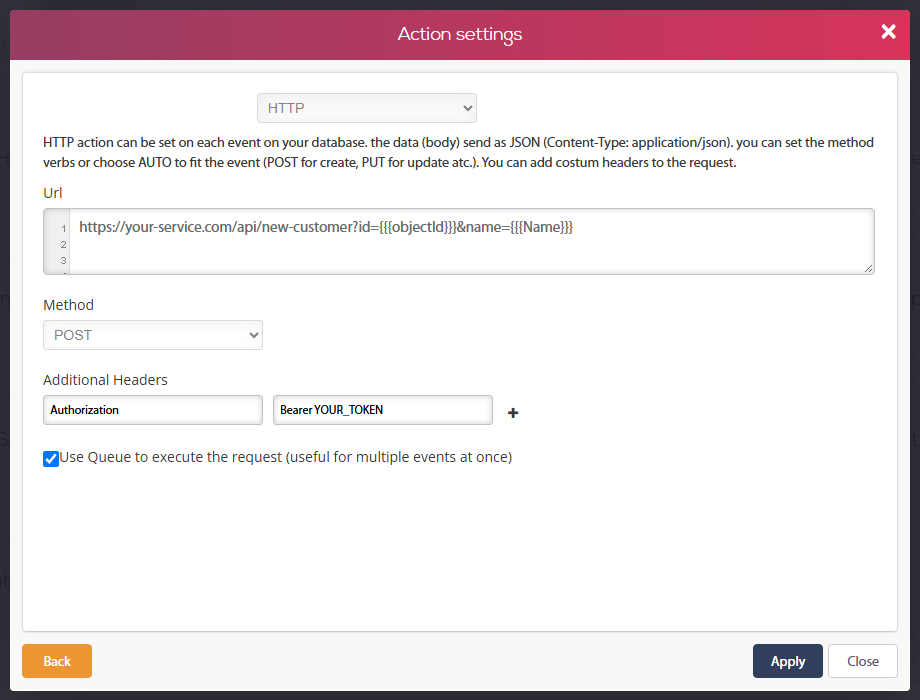920x700 pixels.
Task: Click the 'Action settings' title text
Action: [459, 34]
